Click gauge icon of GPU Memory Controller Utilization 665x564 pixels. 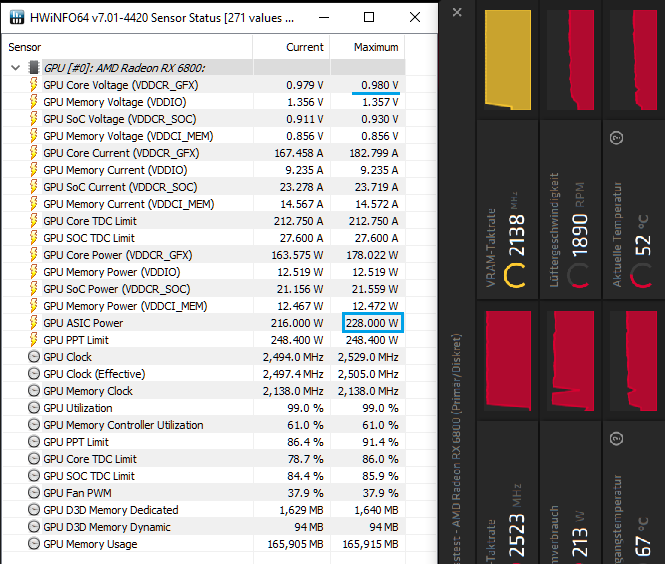click(x=34, y=424)
